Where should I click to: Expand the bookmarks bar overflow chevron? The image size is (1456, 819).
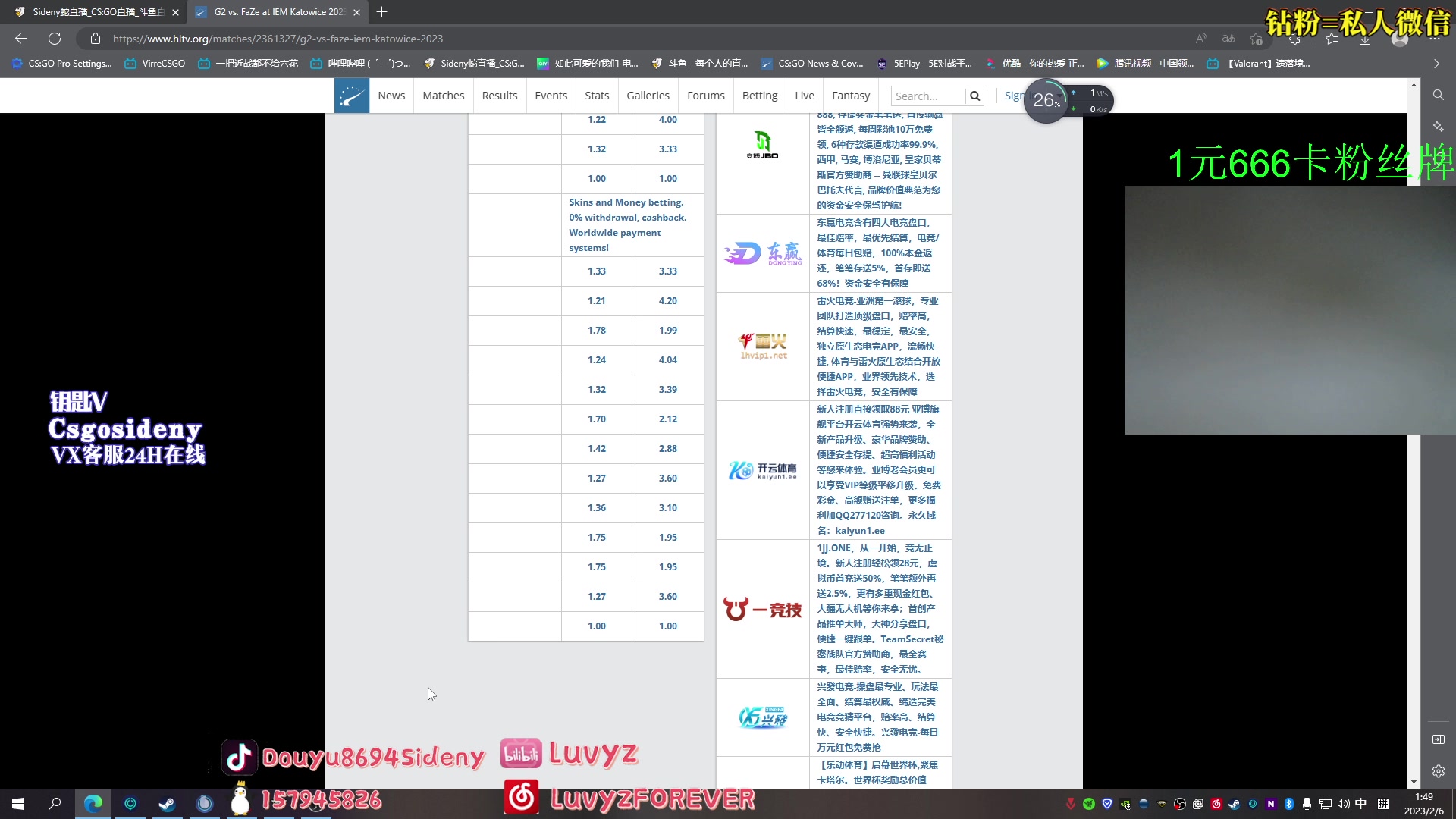(x=1436, y=64)
